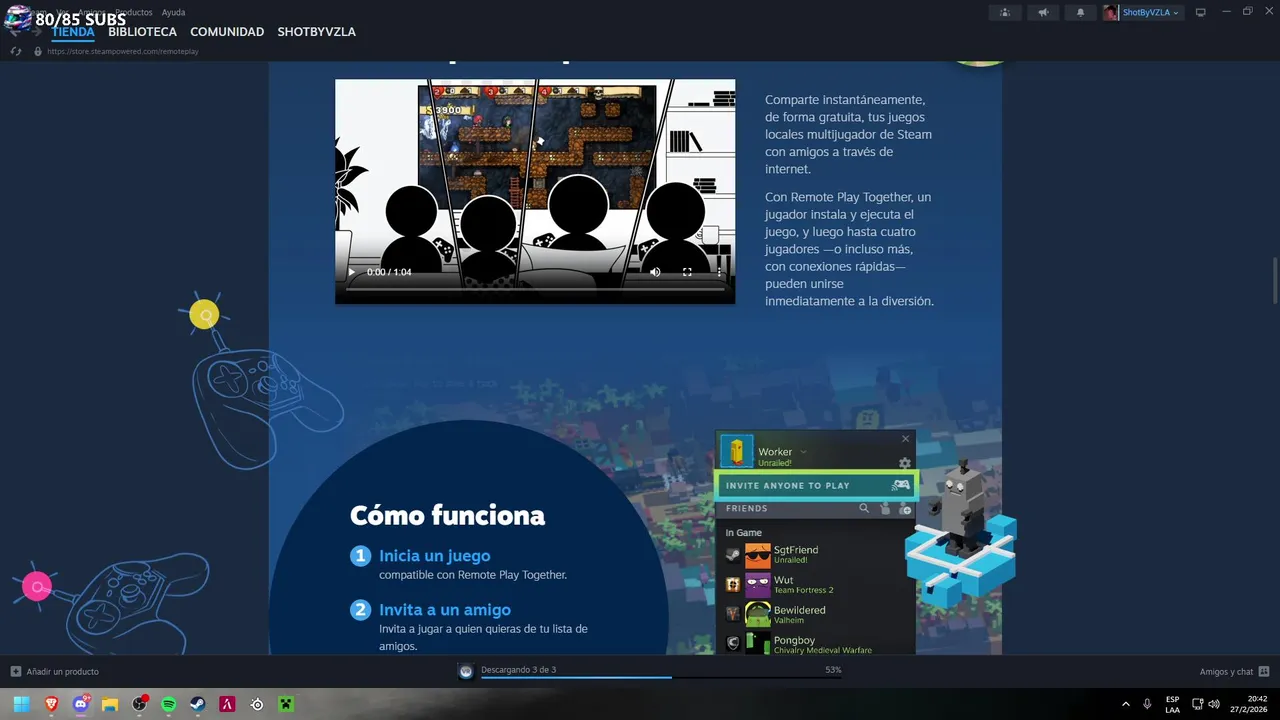Open the Ayuda menu
The image size is (1280, 720).
pyautogui.click(x=173, y=12)
